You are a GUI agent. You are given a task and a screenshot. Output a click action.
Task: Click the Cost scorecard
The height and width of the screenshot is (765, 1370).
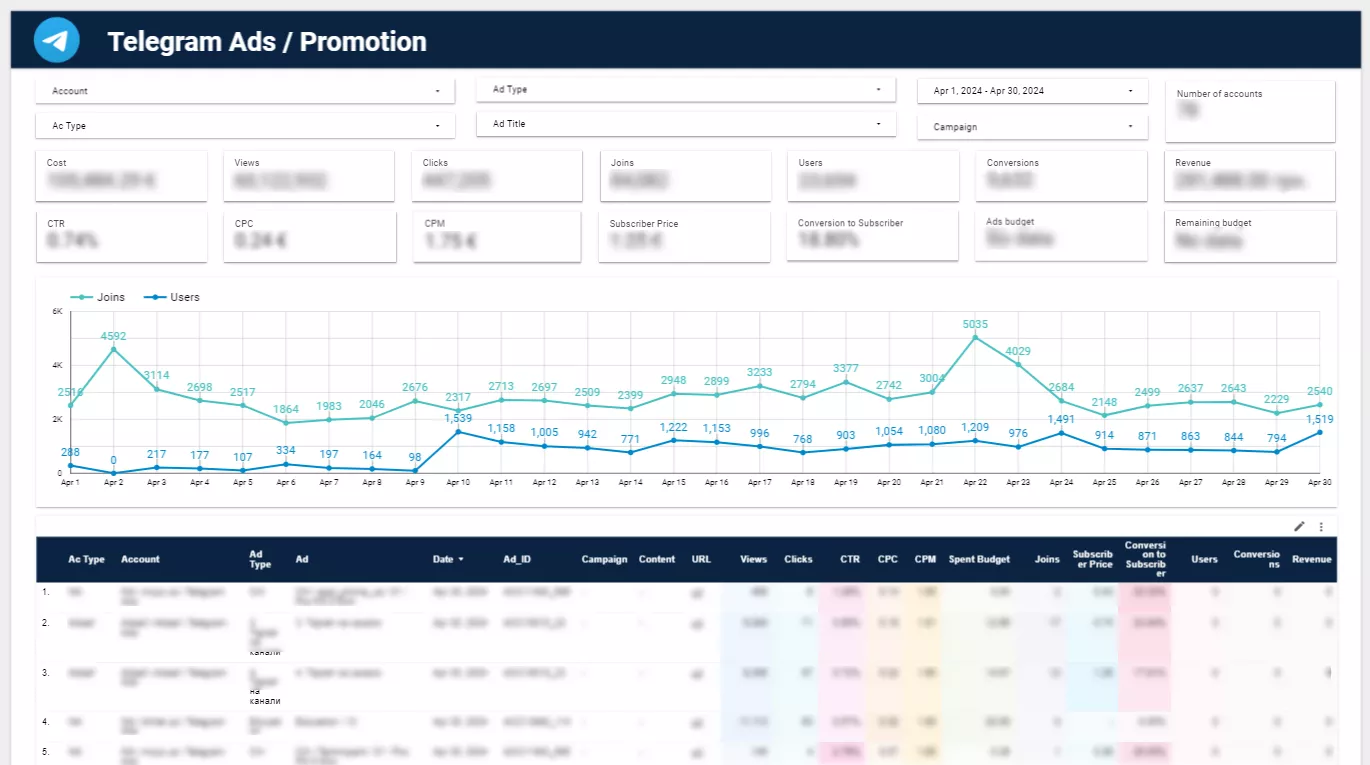(122, 176)
